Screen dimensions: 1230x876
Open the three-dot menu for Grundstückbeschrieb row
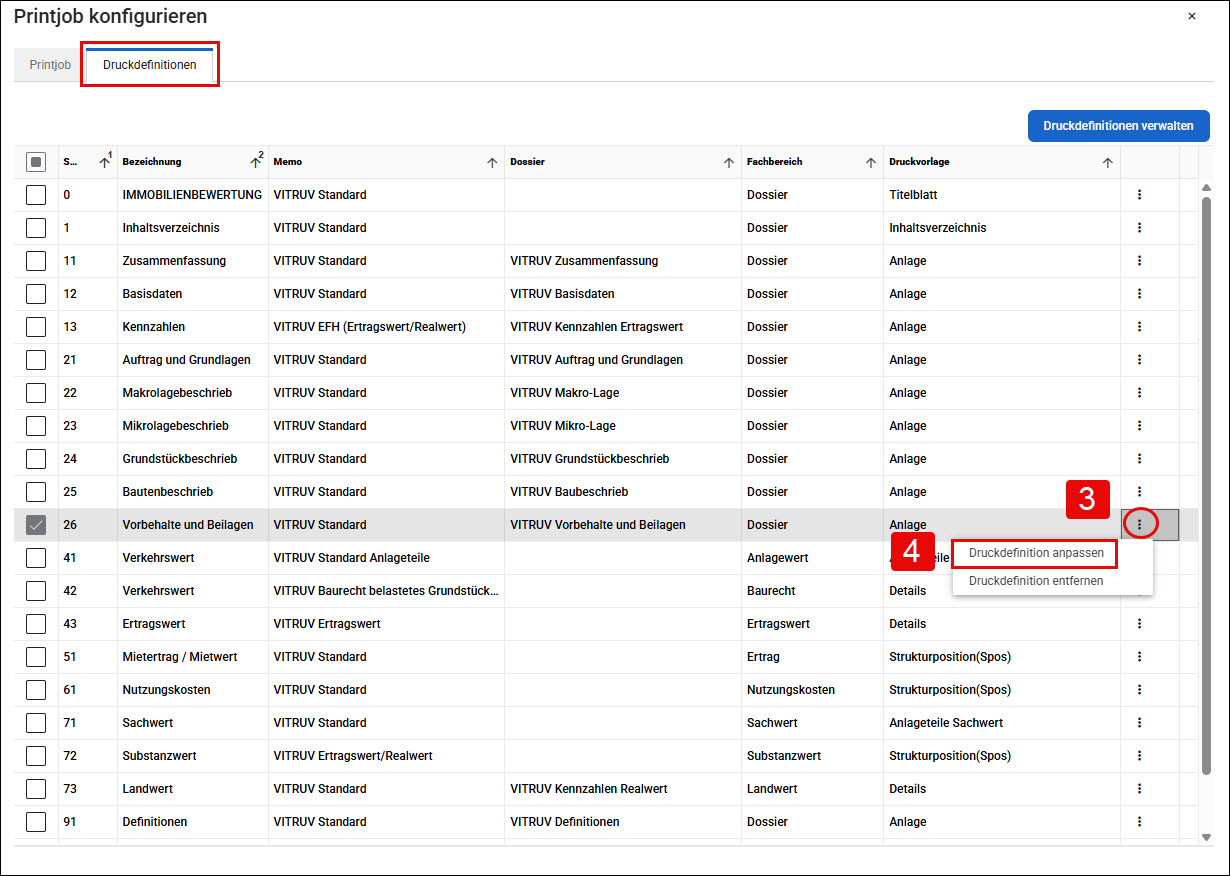tap(1139, 459)
